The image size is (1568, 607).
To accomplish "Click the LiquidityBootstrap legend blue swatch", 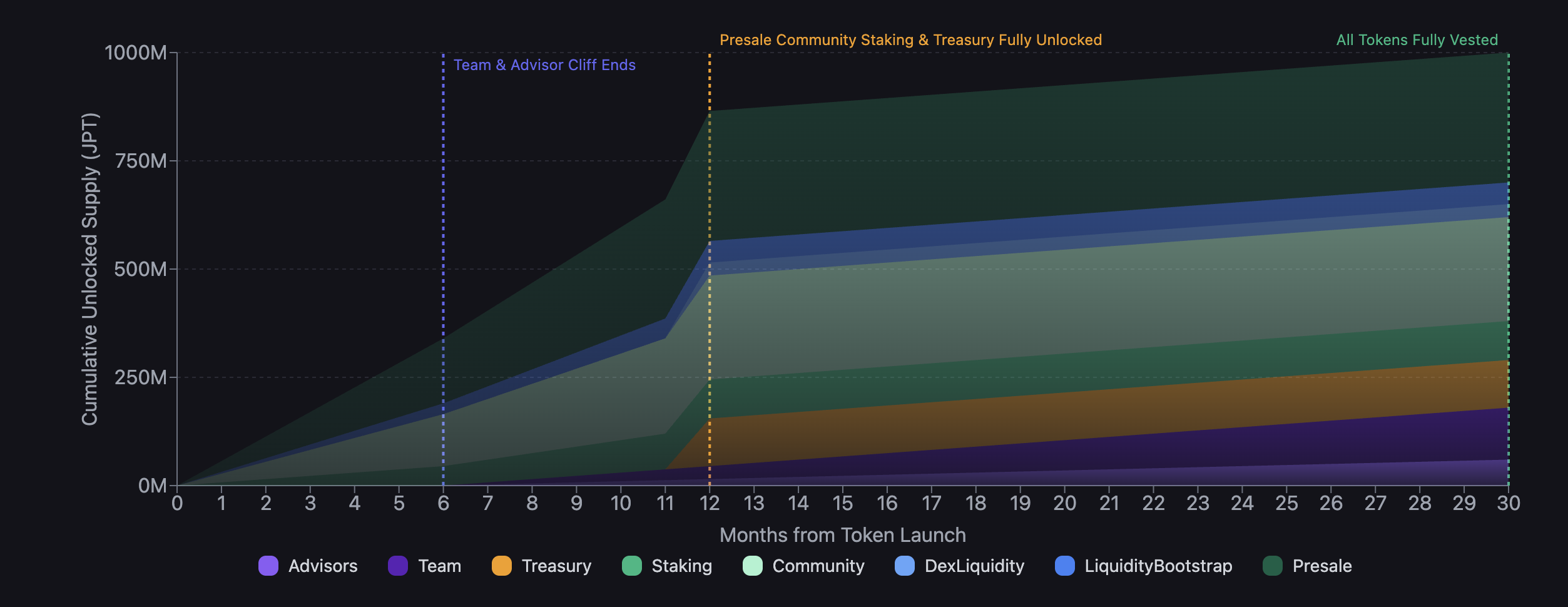I will pos(1064,566).
